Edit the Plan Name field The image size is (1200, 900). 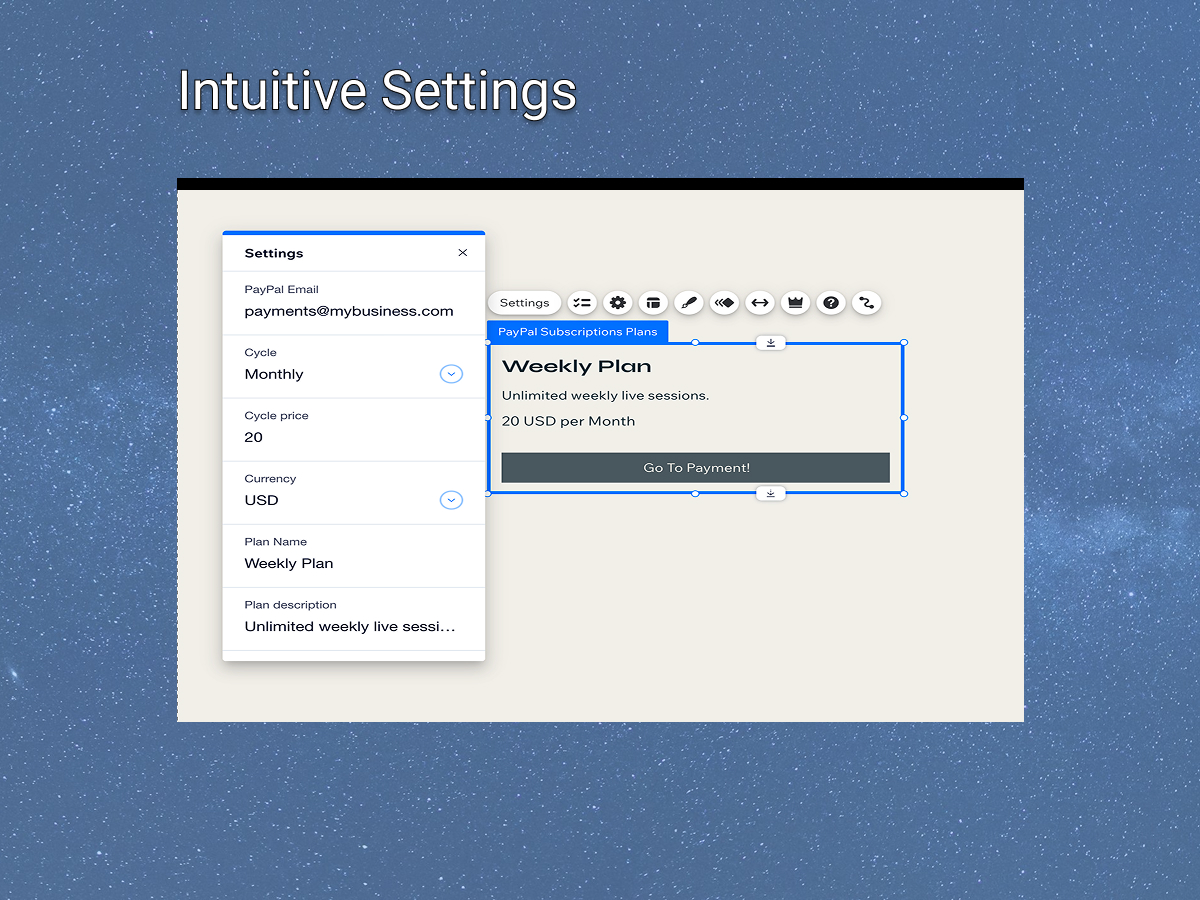click(x=354, y=555)
